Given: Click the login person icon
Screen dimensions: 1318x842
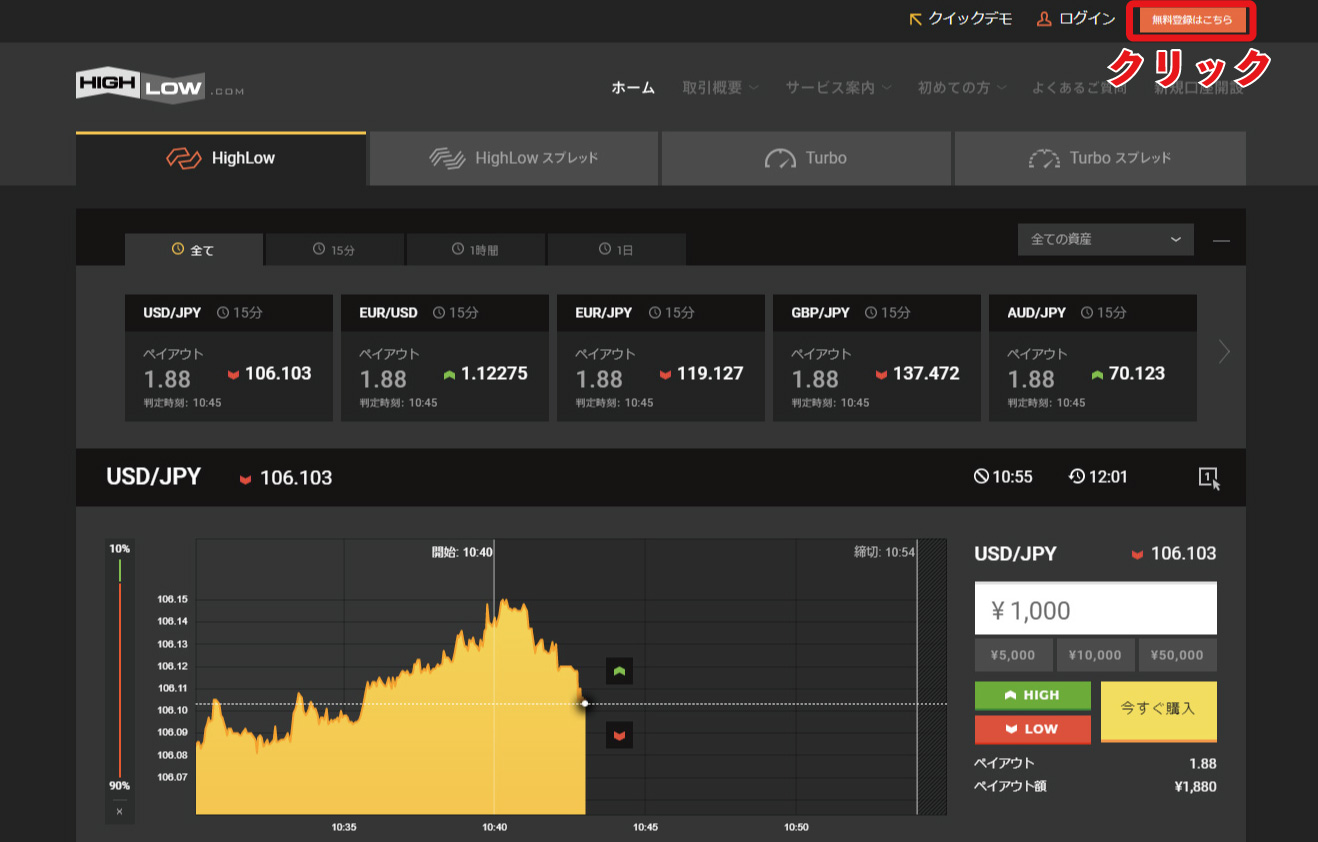Looking at the screenshot, I should pyautogui.click(x=1044, y=19).
